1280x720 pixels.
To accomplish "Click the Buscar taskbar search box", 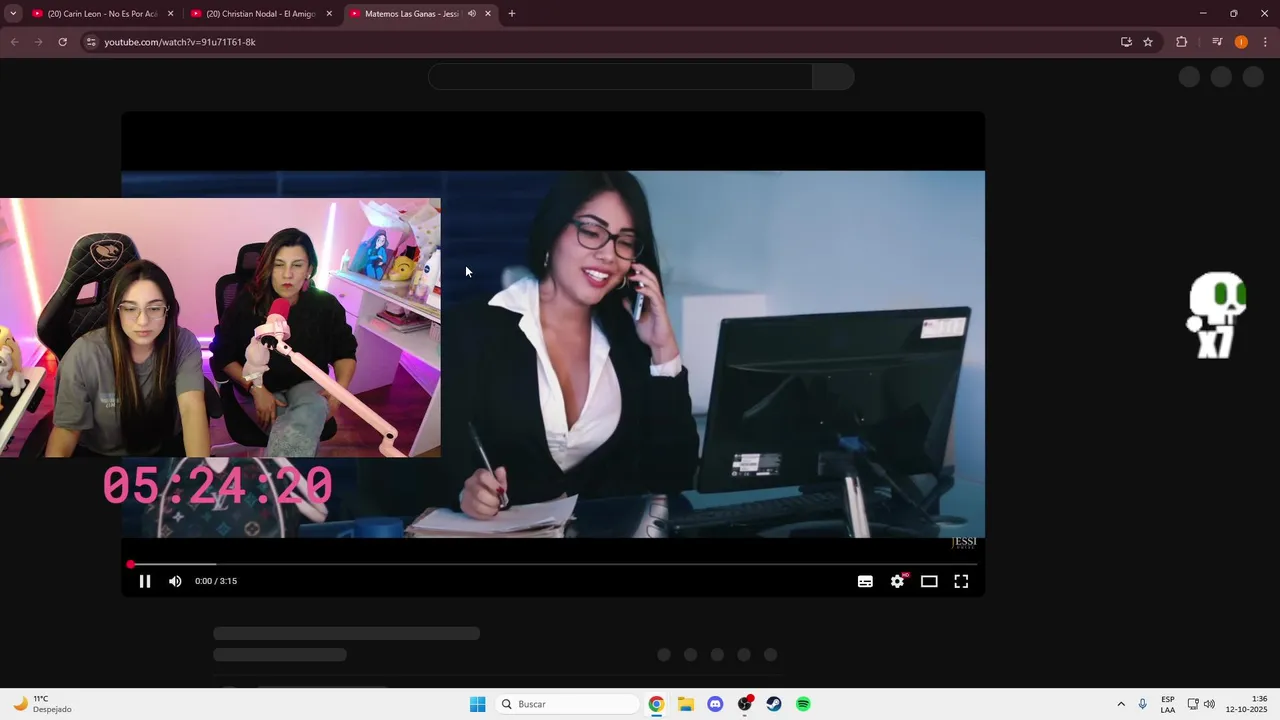I will point(567,704).
